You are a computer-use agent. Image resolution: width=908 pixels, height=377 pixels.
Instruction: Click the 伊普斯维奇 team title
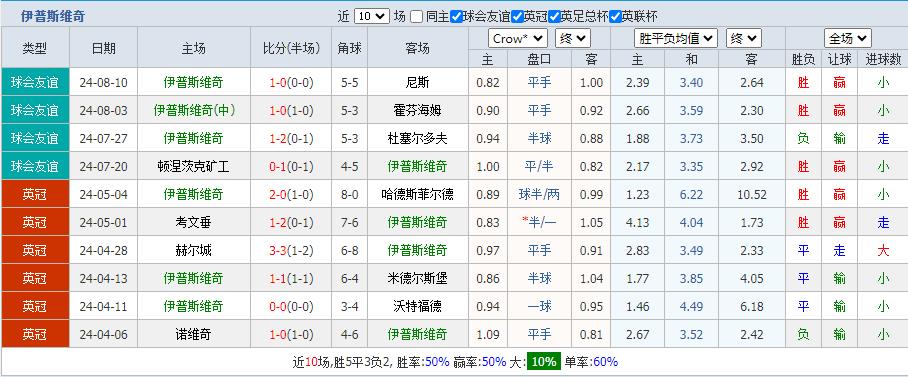[x=53, y=17]
